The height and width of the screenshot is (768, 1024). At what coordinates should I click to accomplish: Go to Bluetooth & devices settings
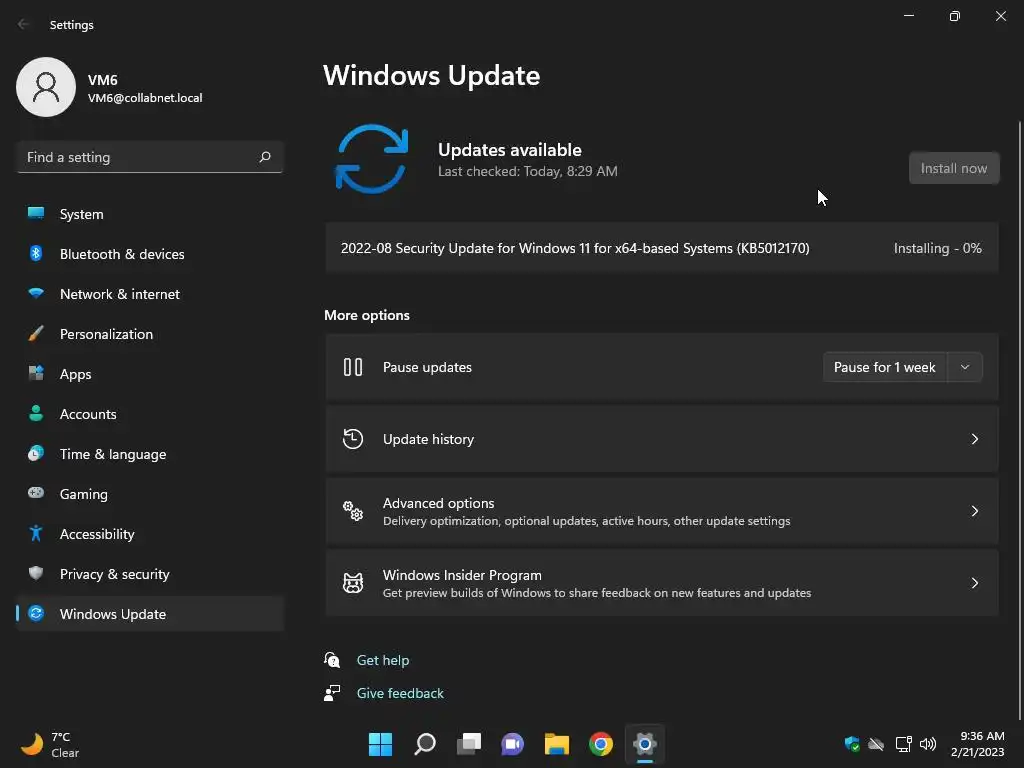click(x=150, y=253)
